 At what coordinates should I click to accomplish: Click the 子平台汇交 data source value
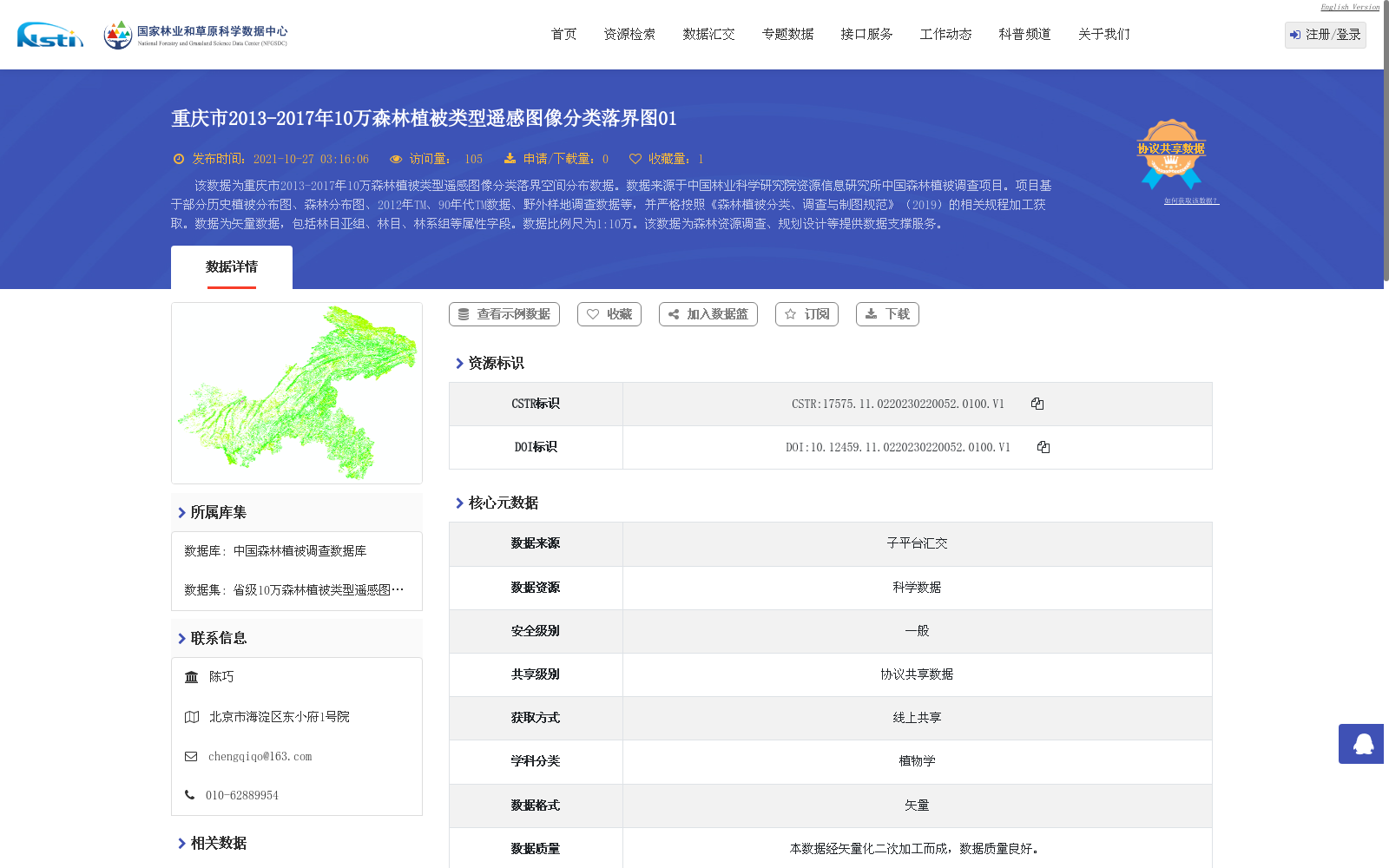coord(917,543)
